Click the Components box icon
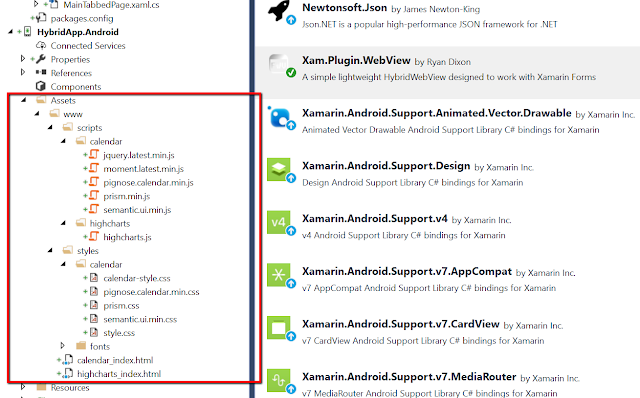 pos(40,86)
